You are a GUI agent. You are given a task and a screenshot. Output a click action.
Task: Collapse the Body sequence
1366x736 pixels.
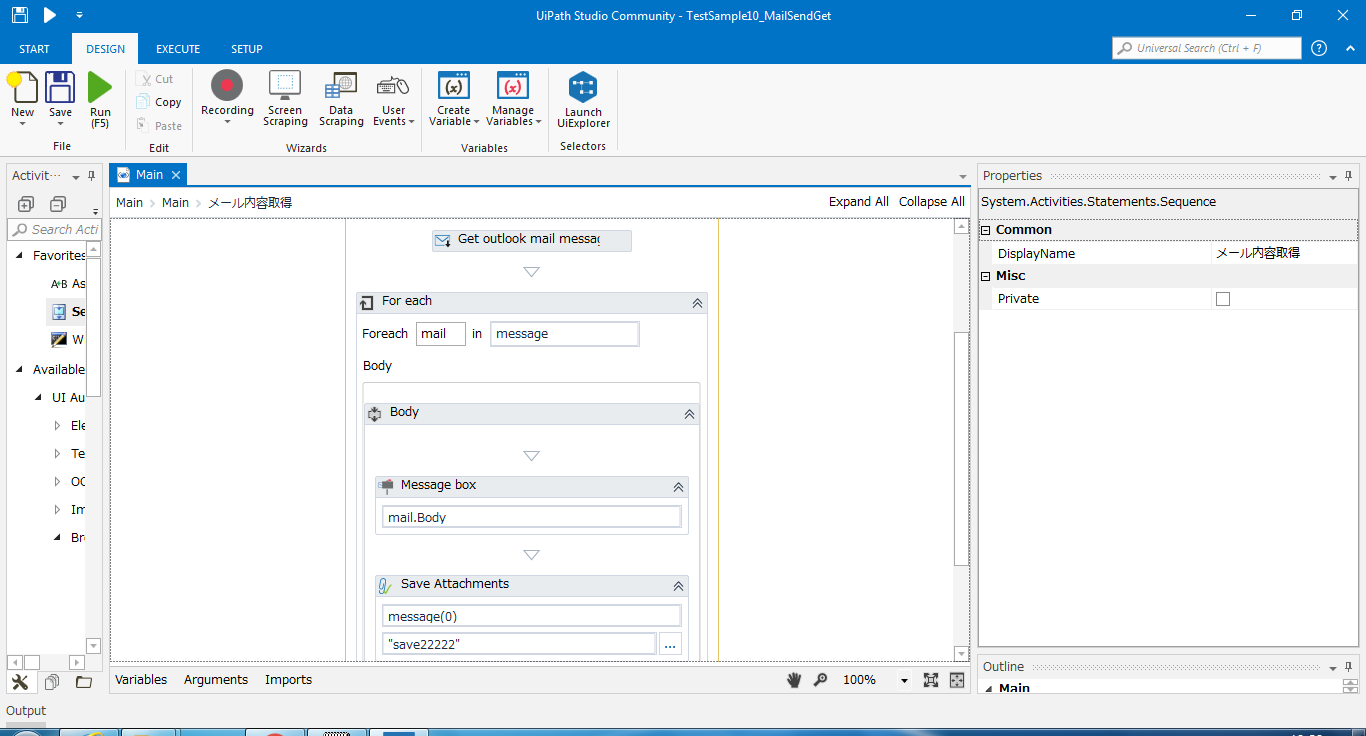point(689,413)
